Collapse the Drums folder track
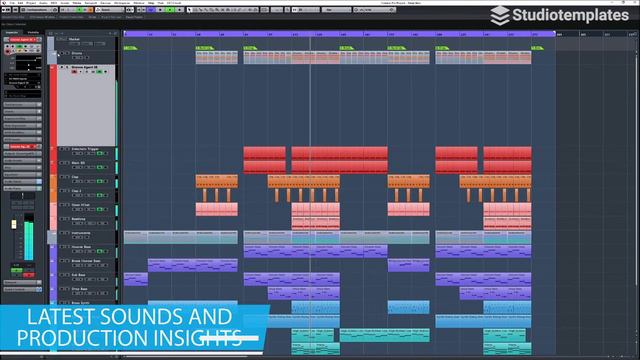The width and height of the screenshot is (640, 360). (x=54, y=53)
